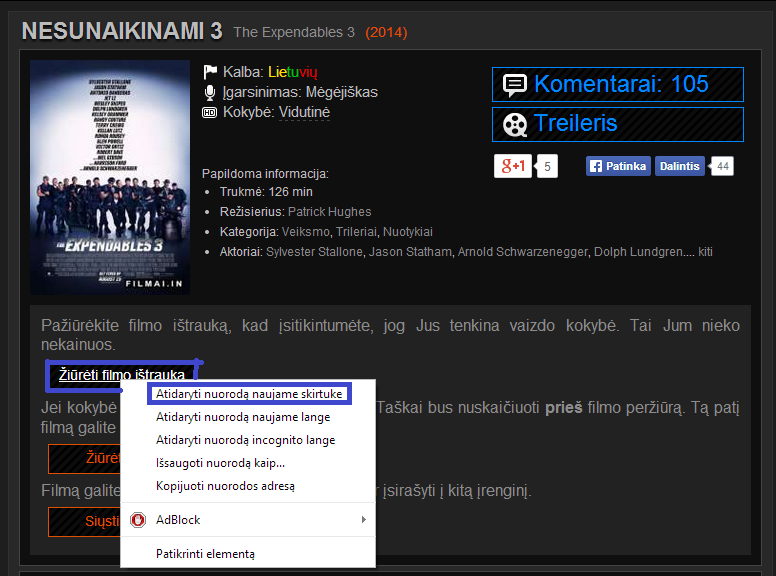Viewport: 776px width, 576px height.
Task: Click the comments speech bubble icon
Action: [515, 85]
